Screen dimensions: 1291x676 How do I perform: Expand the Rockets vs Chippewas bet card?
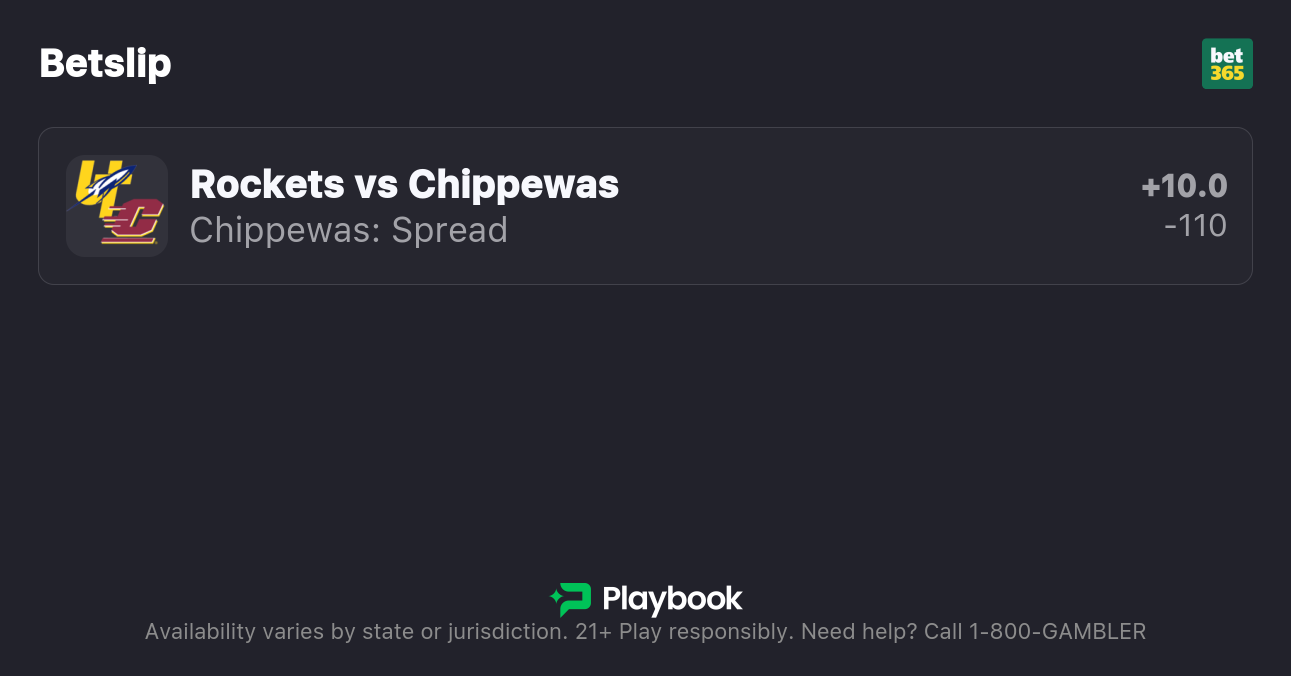pyautogui.click(x=645, y=205)
